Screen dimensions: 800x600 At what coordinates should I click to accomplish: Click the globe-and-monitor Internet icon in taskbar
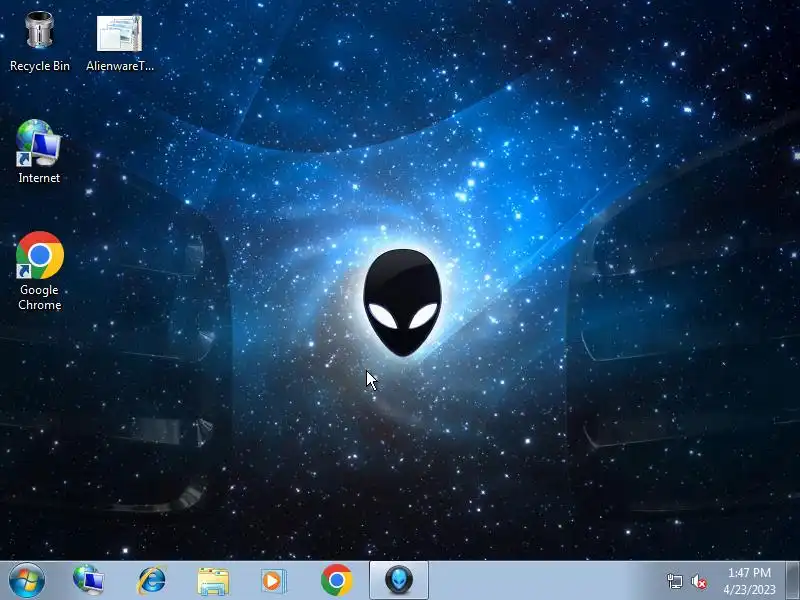pos(88,581)
